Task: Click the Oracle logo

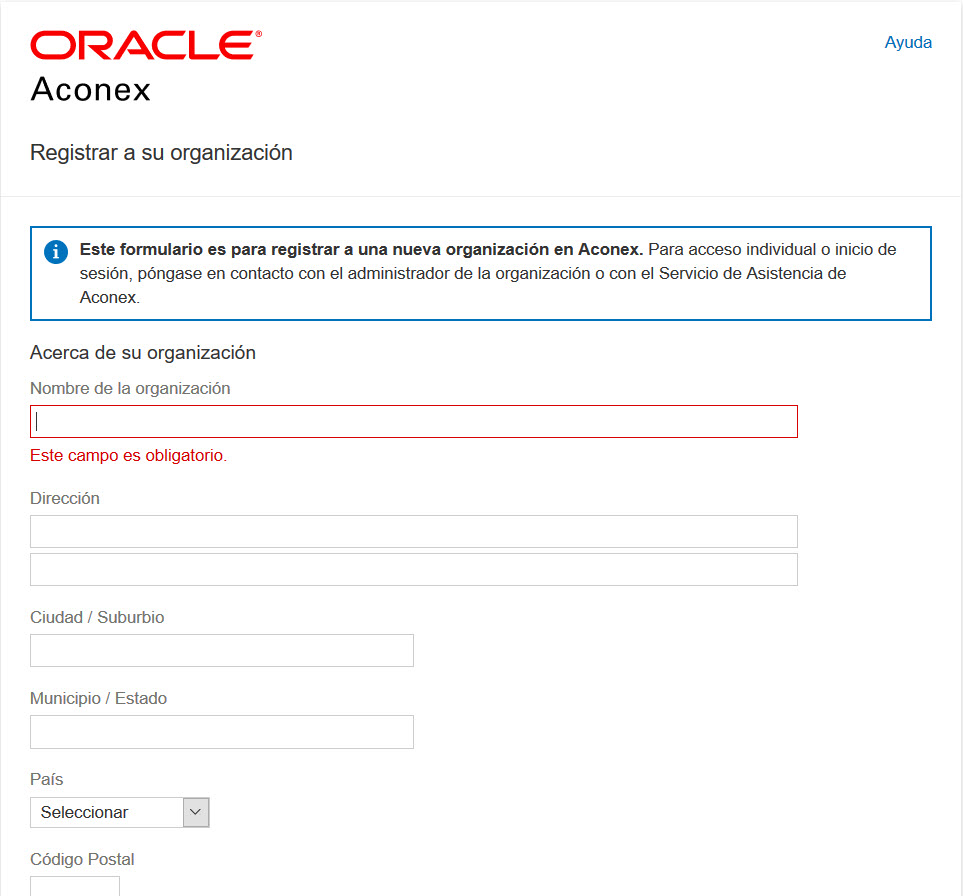Action: [146, 45]
